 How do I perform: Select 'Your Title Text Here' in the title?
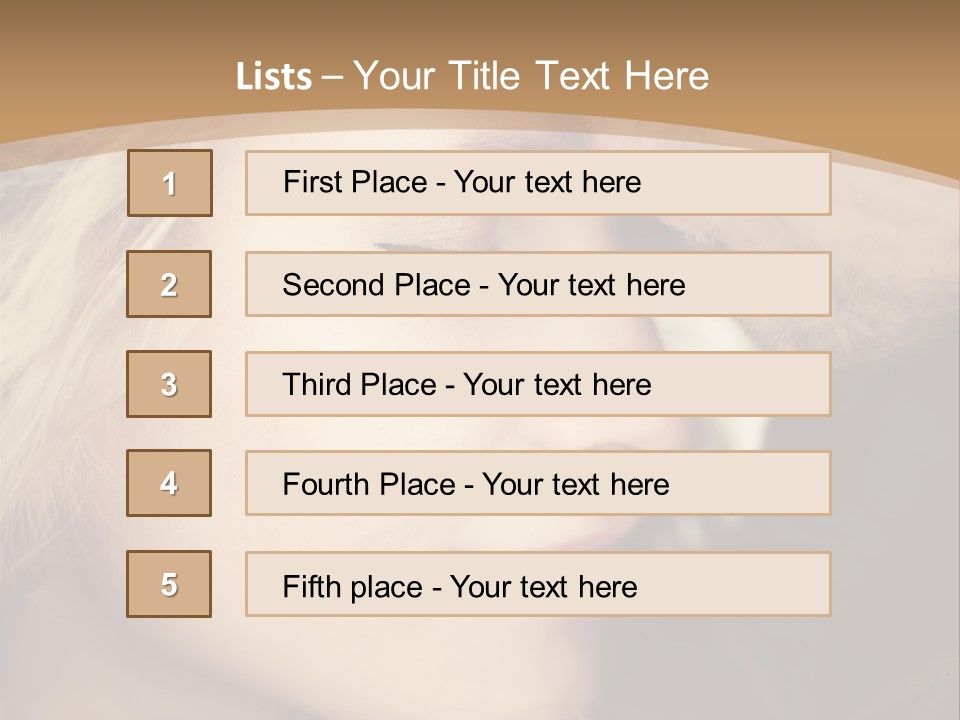pyautogui.click(x=531, y=76)
